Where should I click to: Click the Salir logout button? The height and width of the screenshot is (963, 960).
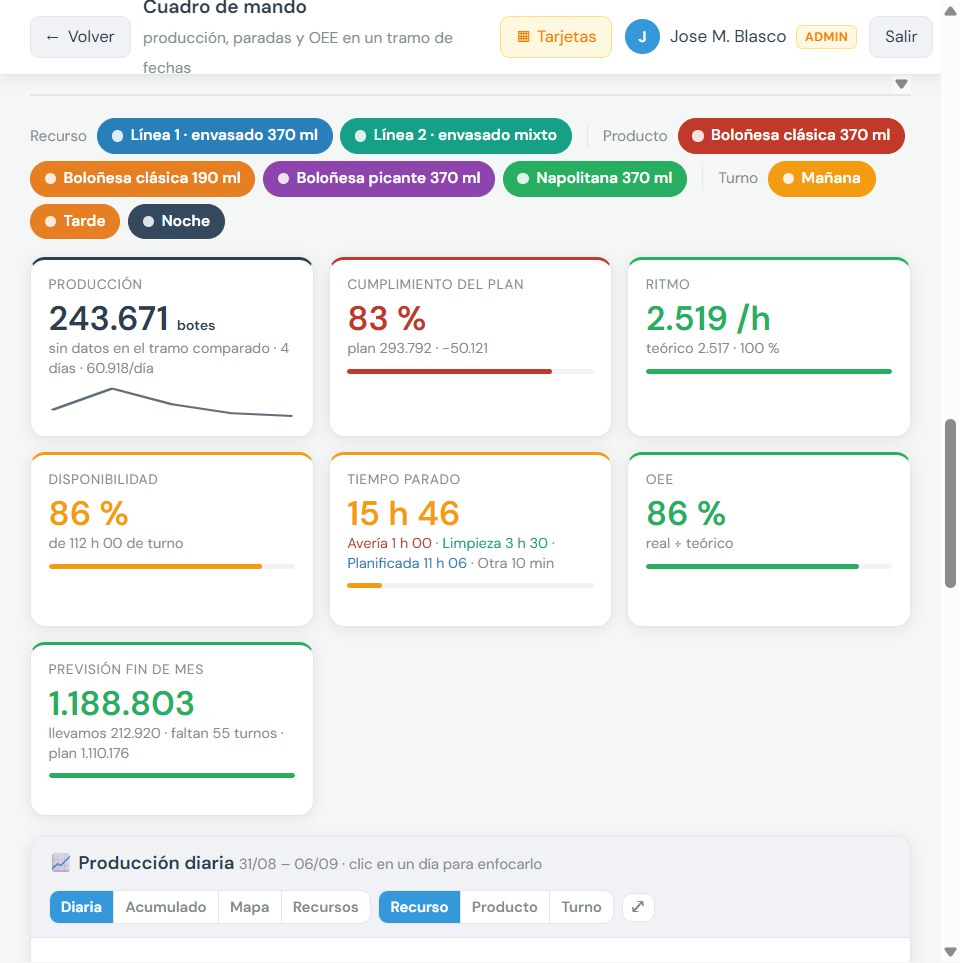(900, 37)
